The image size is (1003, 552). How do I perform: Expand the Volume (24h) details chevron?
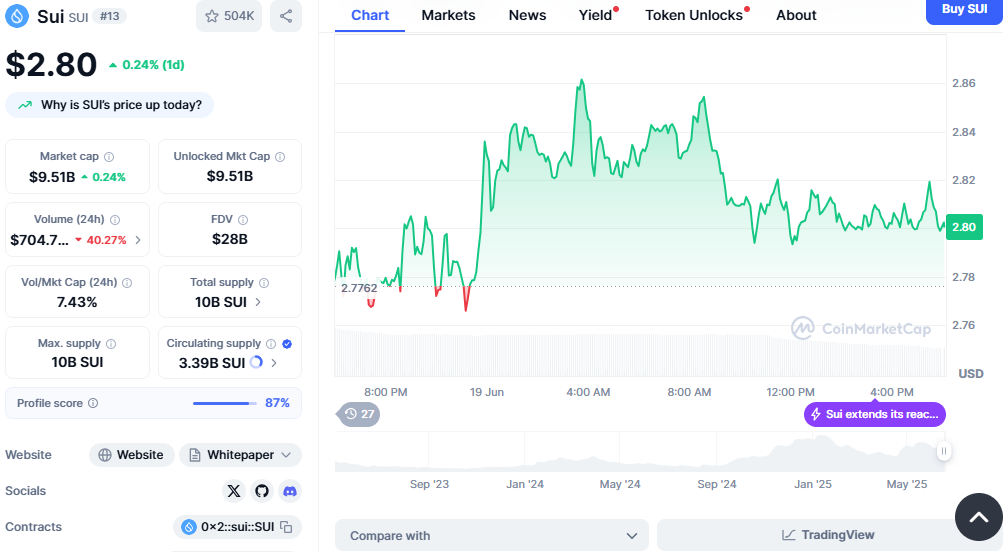(138, 240)
